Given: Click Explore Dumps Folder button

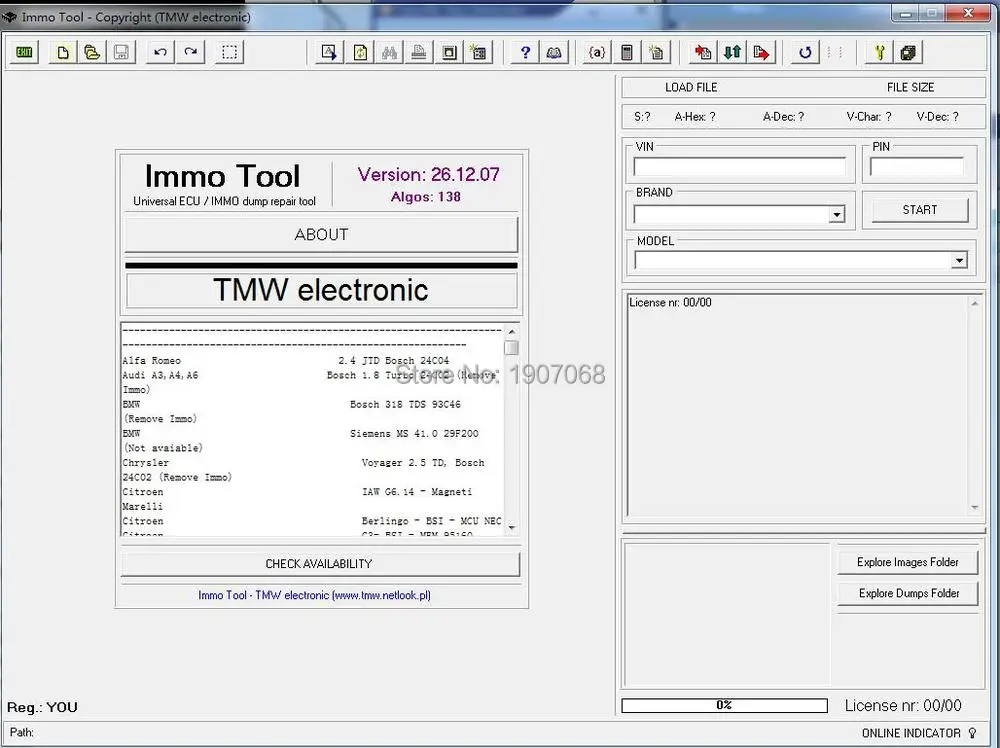Looking at the screenshot, I should point(908,593).
